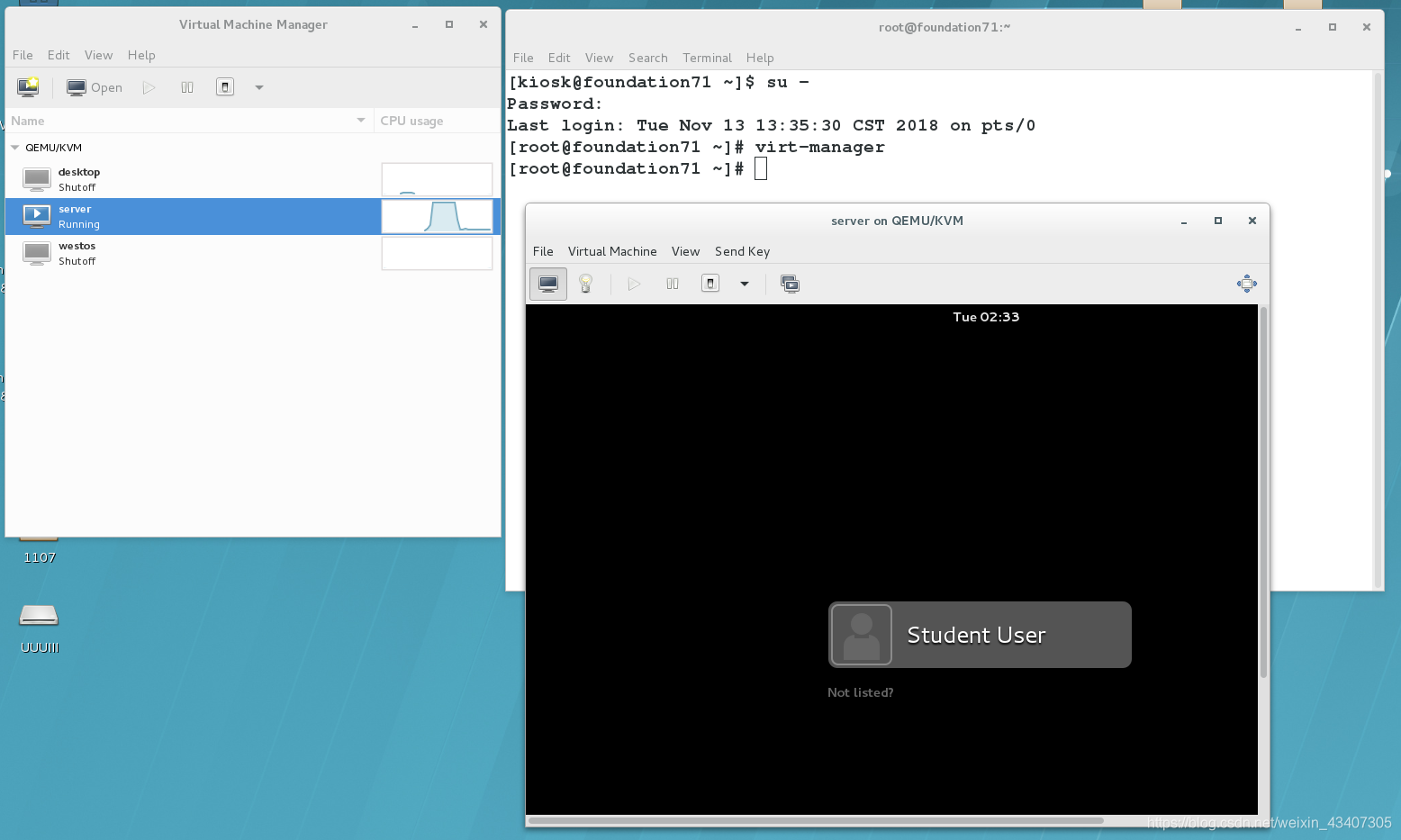
Task: Open File menu in server console window
Action: click(543, 251)
